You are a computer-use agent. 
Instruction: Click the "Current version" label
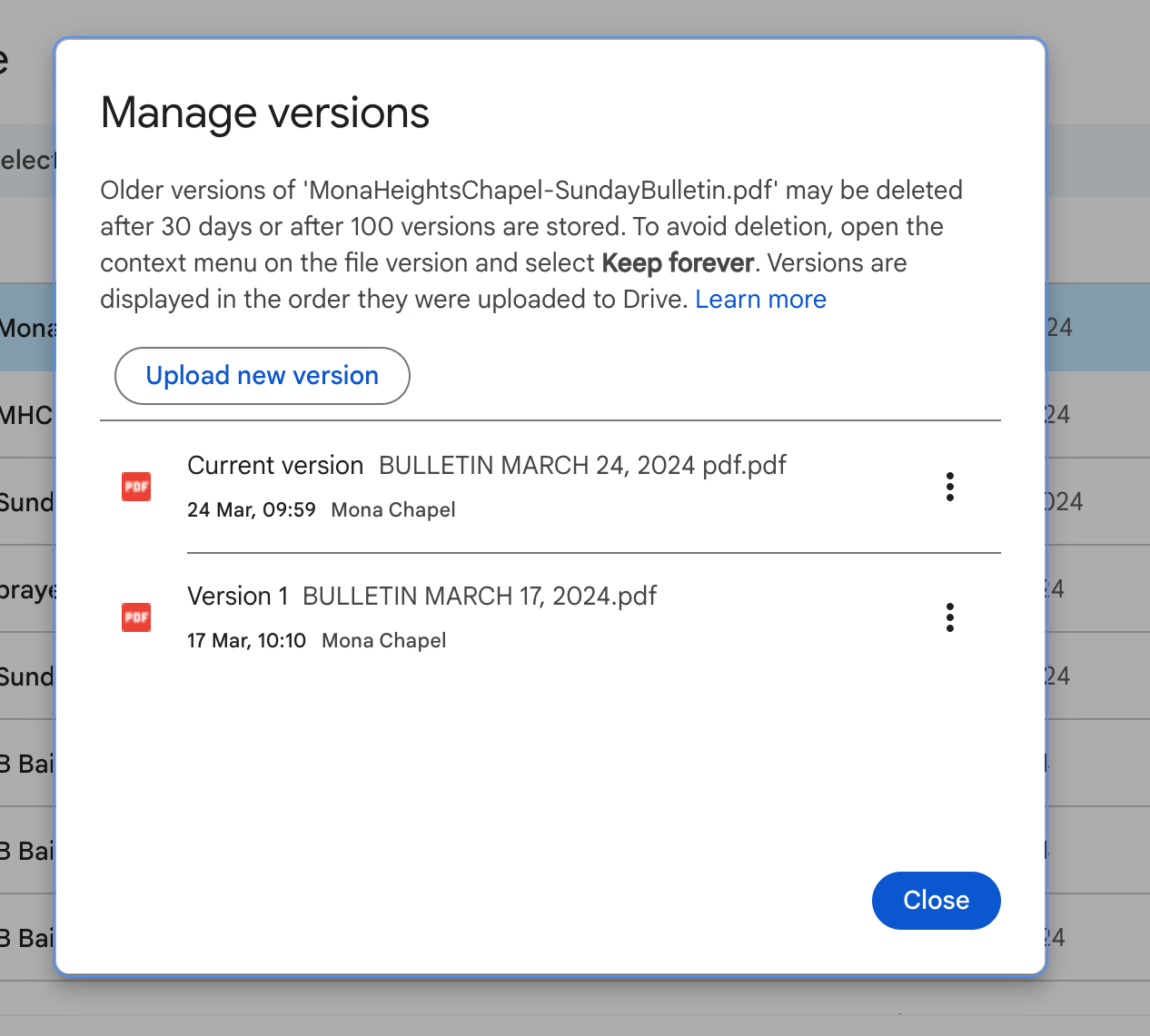pyautogui.click(x=274, y=465)
